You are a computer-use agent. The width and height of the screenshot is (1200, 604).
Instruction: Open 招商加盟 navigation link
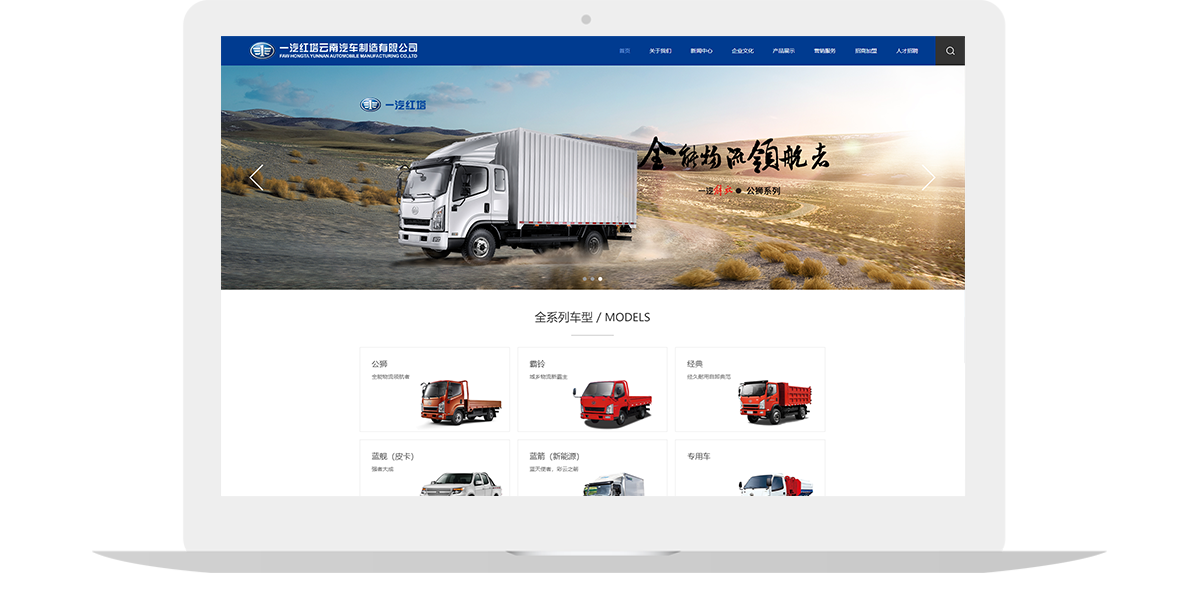click(x=866, y=50)
